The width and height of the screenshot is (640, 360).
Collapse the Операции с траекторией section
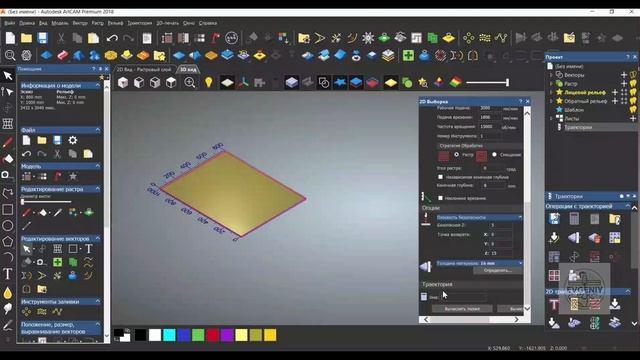pos(628,206)
